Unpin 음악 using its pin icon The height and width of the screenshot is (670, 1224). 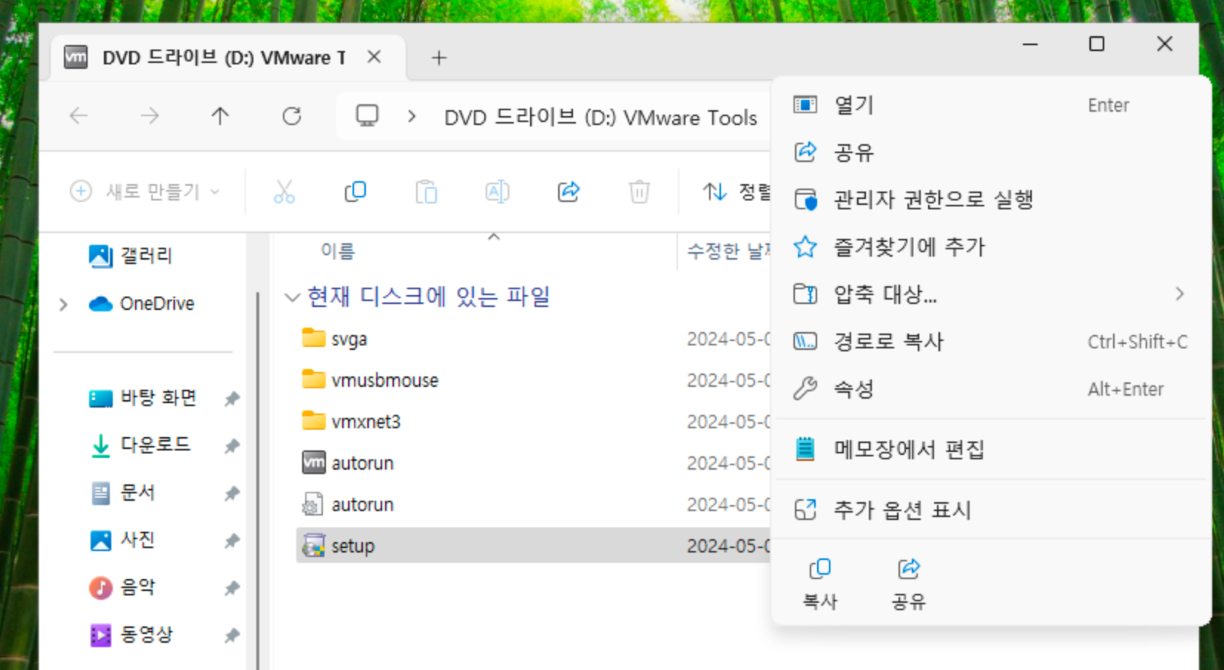point(232,589)
